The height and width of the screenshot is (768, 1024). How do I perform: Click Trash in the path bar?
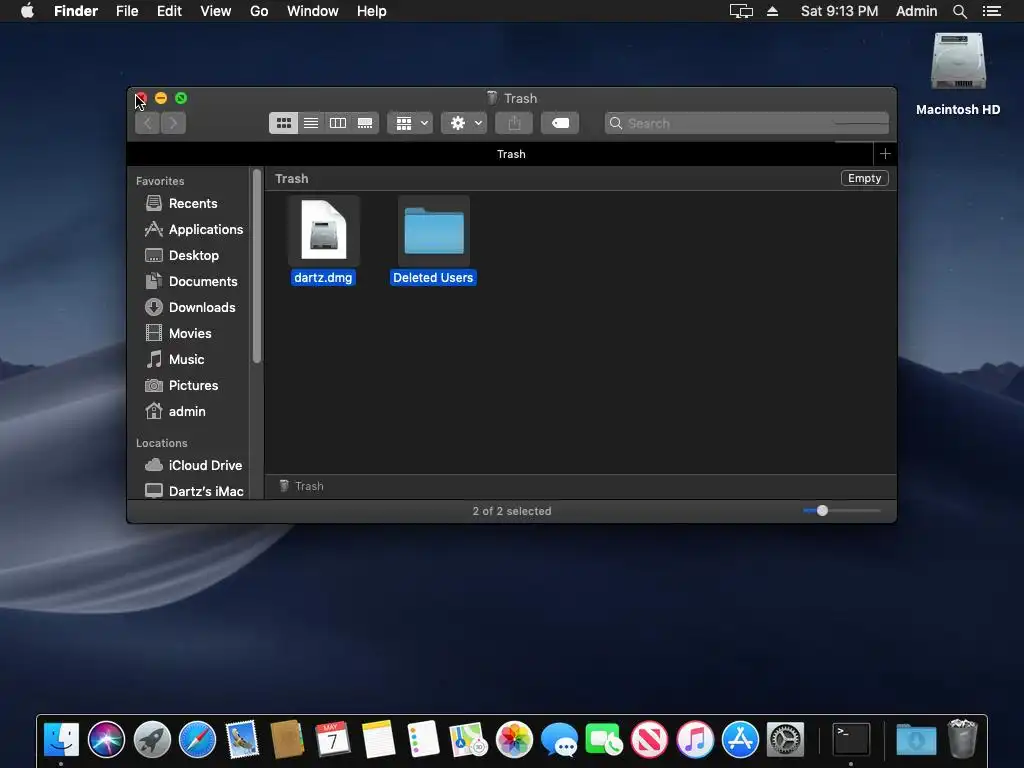point(302,486)
